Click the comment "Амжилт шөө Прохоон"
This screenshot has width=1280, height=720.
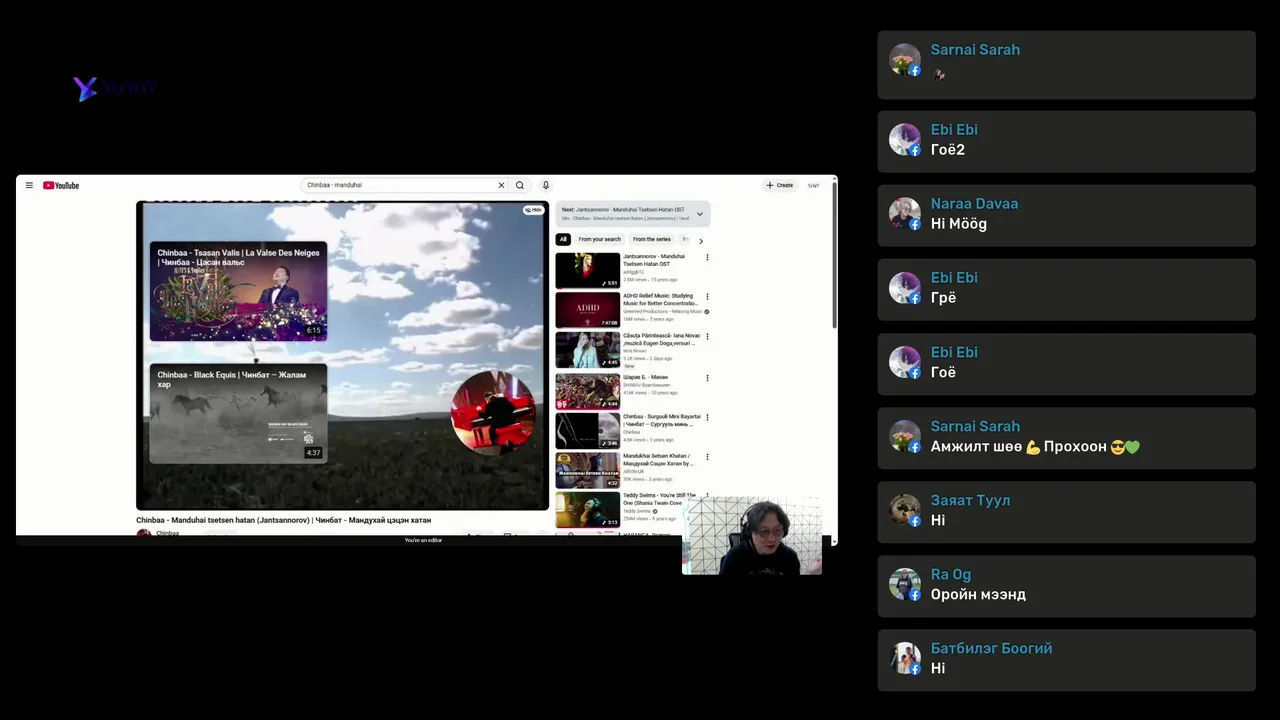(1035, 446)
